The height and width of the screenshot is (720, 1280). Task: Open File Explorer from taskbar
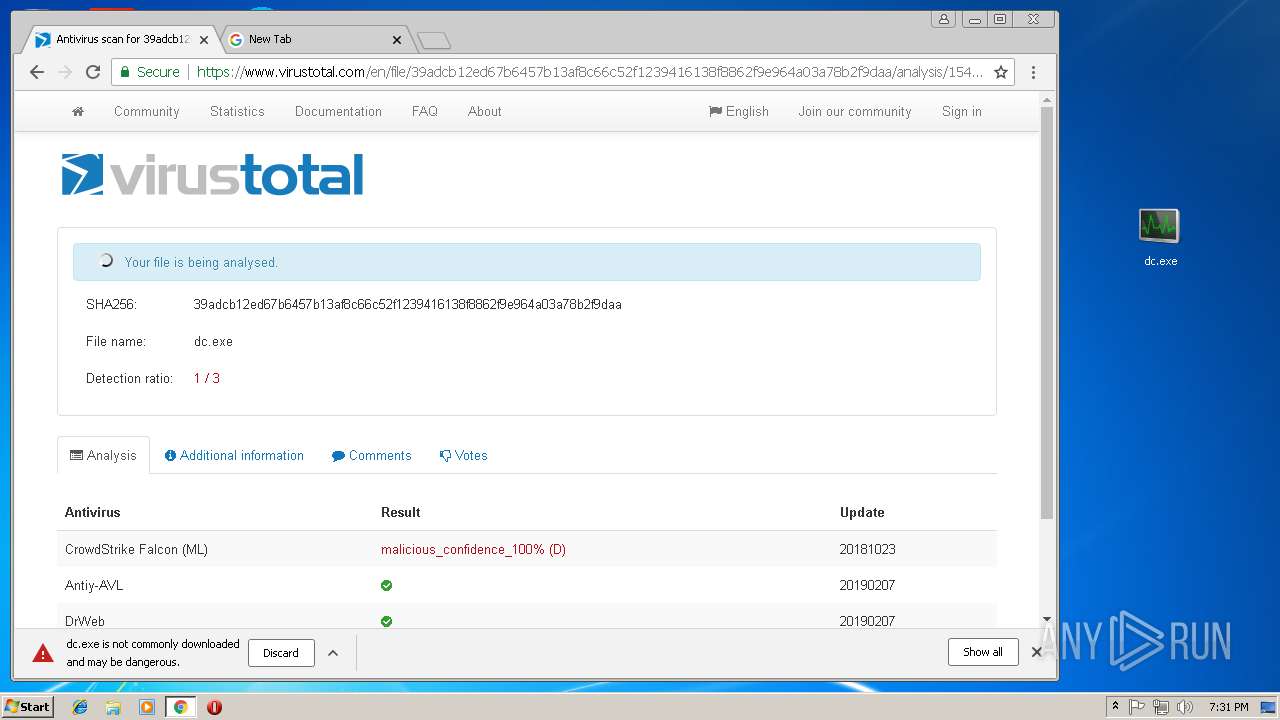click(113, 707)
